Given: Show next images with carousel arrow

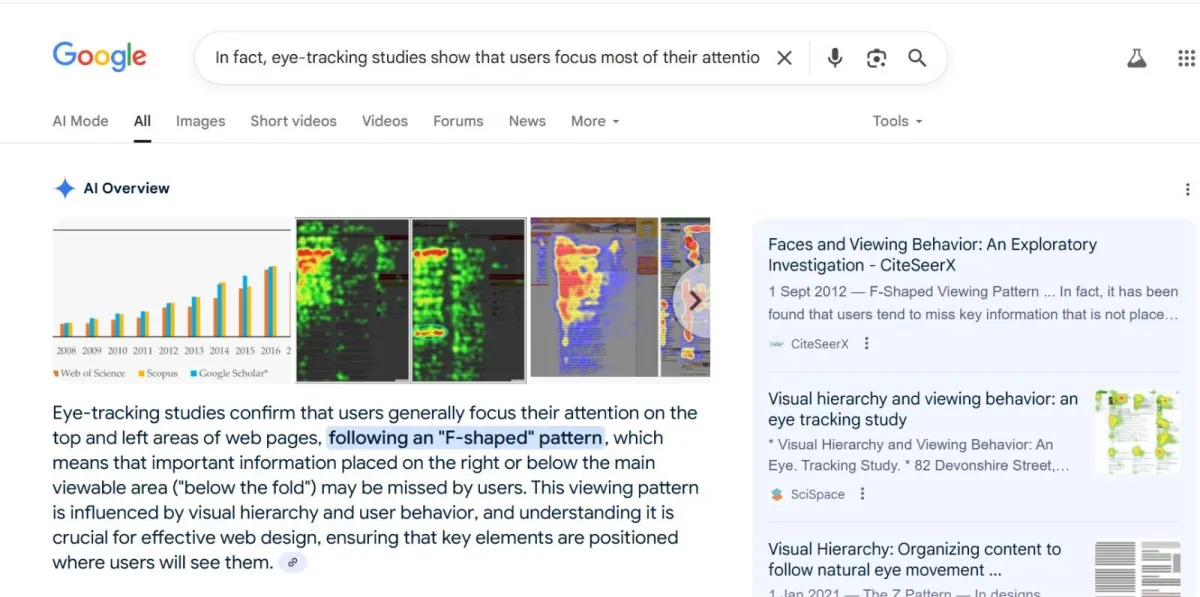Looking at the screenshot, I should point(695,300).
